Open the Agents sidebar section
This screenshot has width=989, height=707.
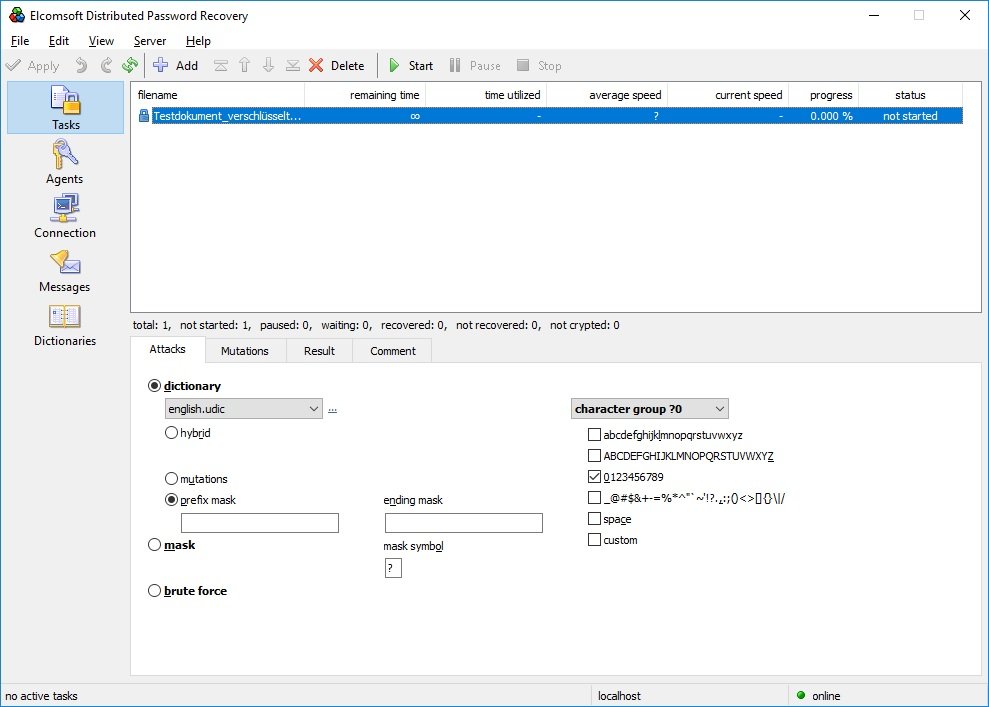click(x=64, y=162)
